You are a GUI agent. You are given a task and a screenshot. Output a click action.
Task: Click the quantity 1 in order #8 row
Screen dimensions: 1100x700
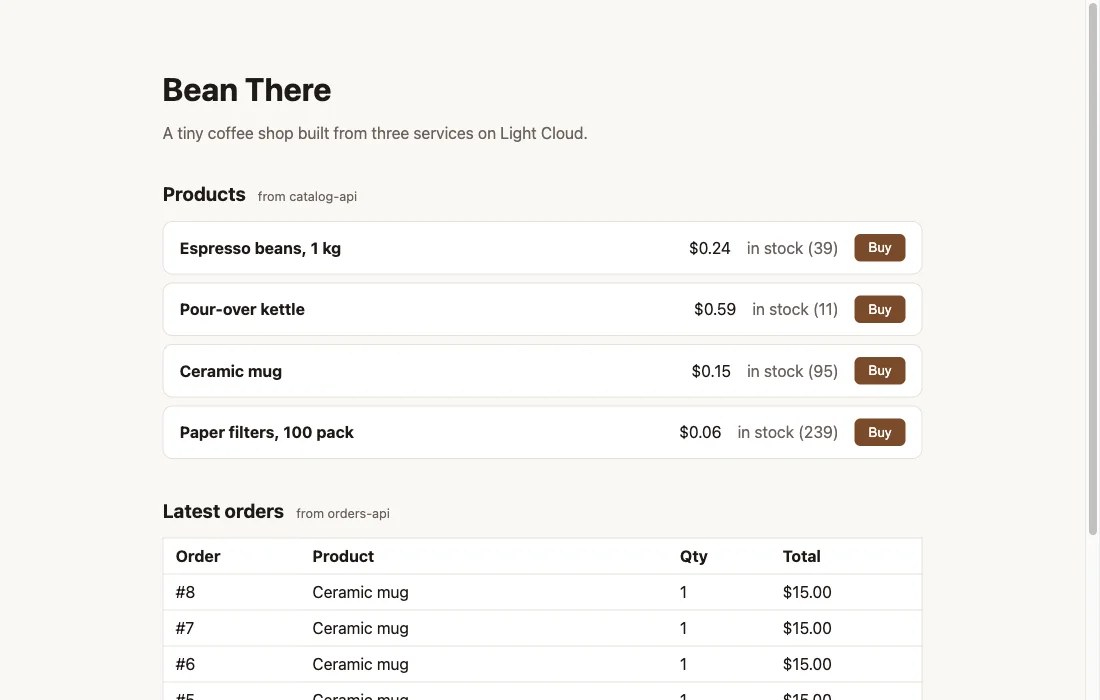[683, 592]
